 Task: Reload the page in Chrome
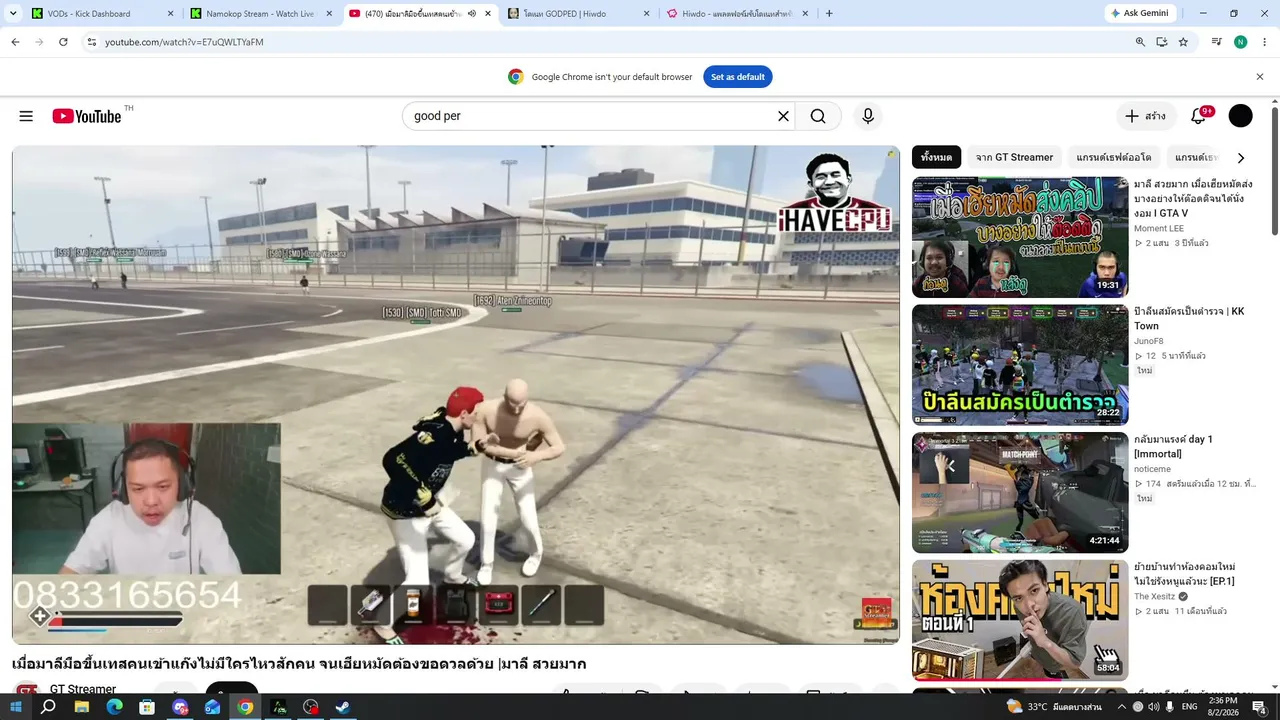pos(63,42)
